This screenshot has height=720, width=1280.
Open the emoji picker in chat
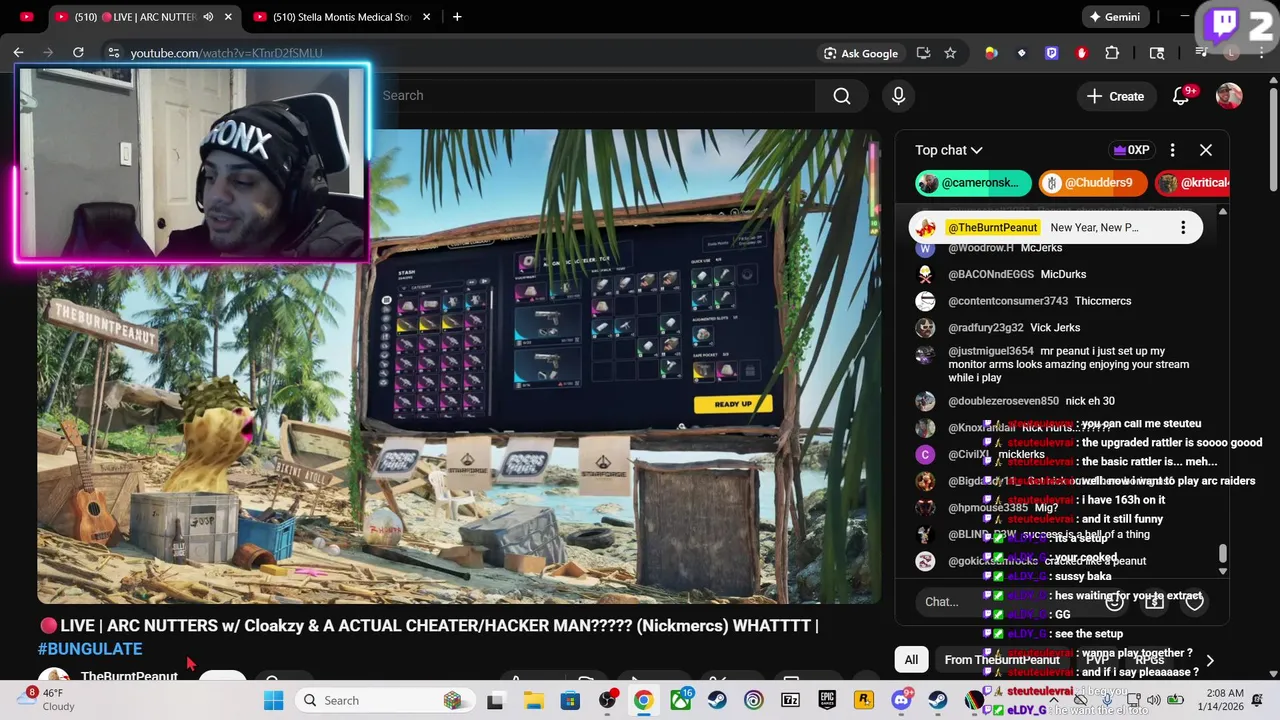click(x=1115, y=601)
